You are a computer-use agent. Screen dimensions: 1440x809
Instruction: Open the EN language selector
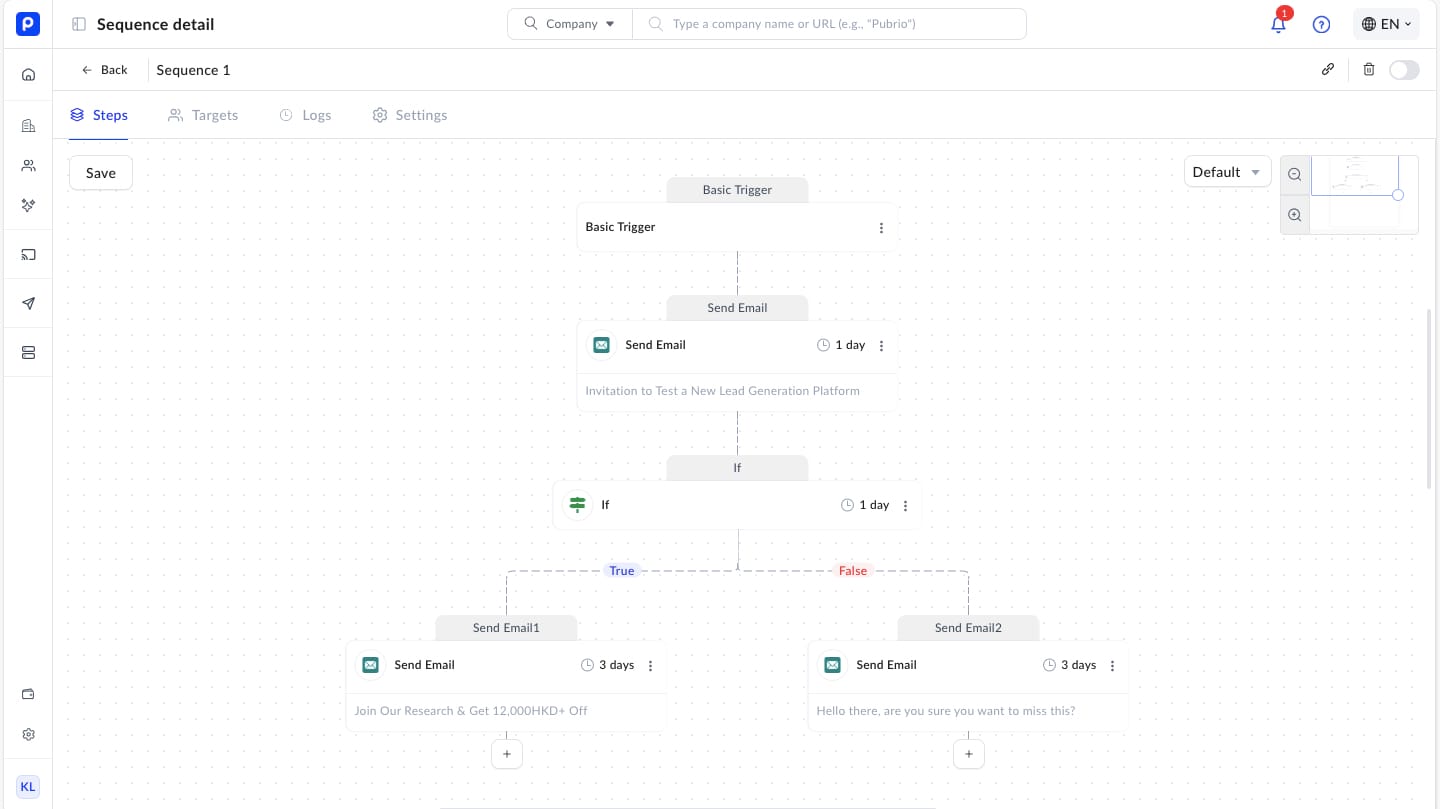(x=1386, y=24)
